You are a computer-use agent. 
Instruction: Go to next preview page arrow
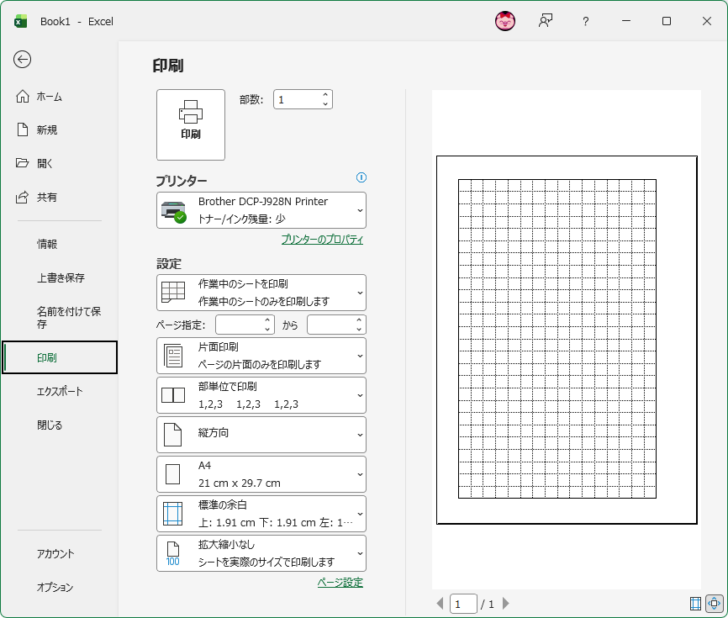tap(506, 603)
